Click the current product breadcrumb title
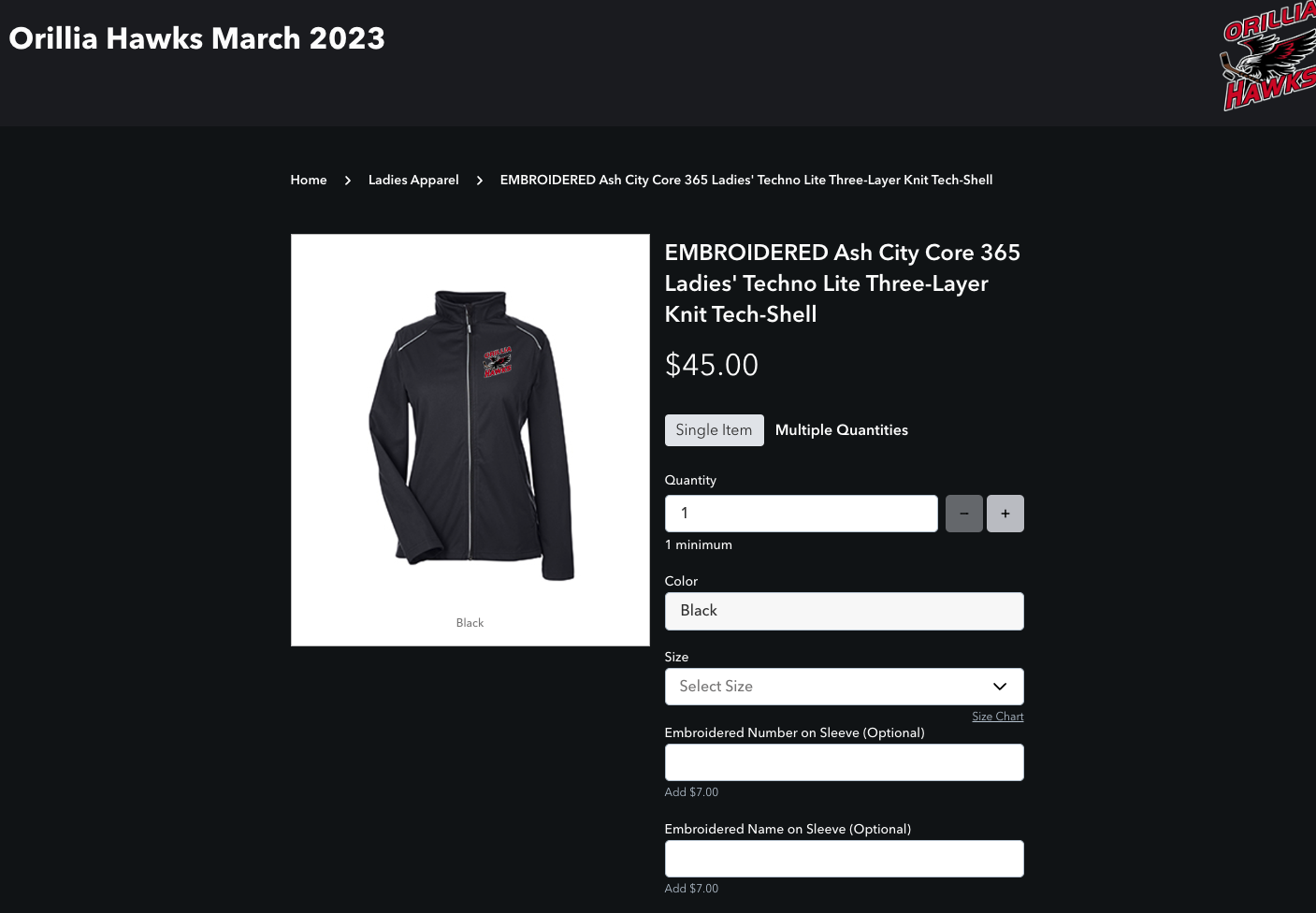 746,180
